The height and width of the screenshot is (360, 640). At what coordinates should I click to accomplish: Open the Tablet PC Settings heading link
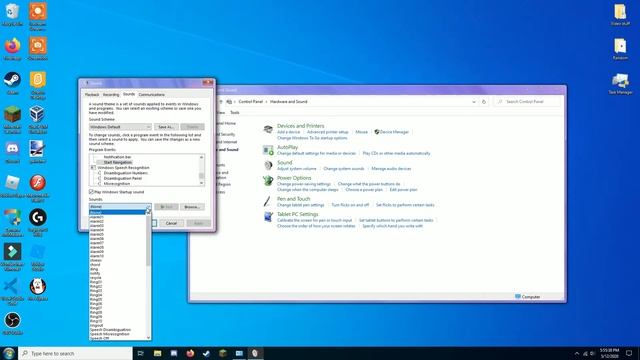click(x=297, y=214)
